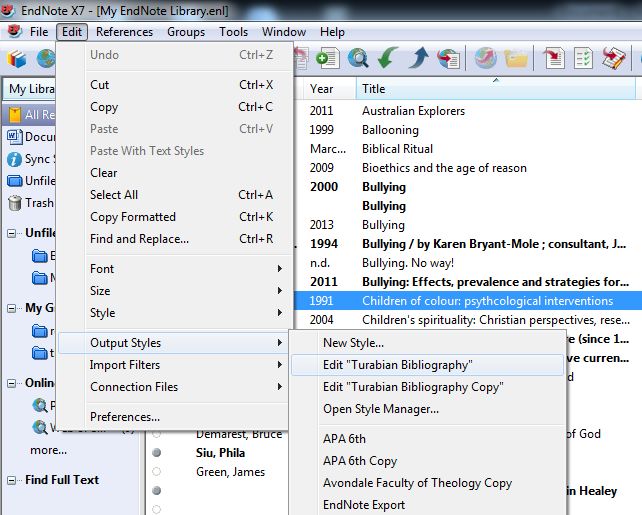The height and width of the screenshot is (515, 642).
Task: Choose Clear from the Edit menu
Action: click(175, 173)
